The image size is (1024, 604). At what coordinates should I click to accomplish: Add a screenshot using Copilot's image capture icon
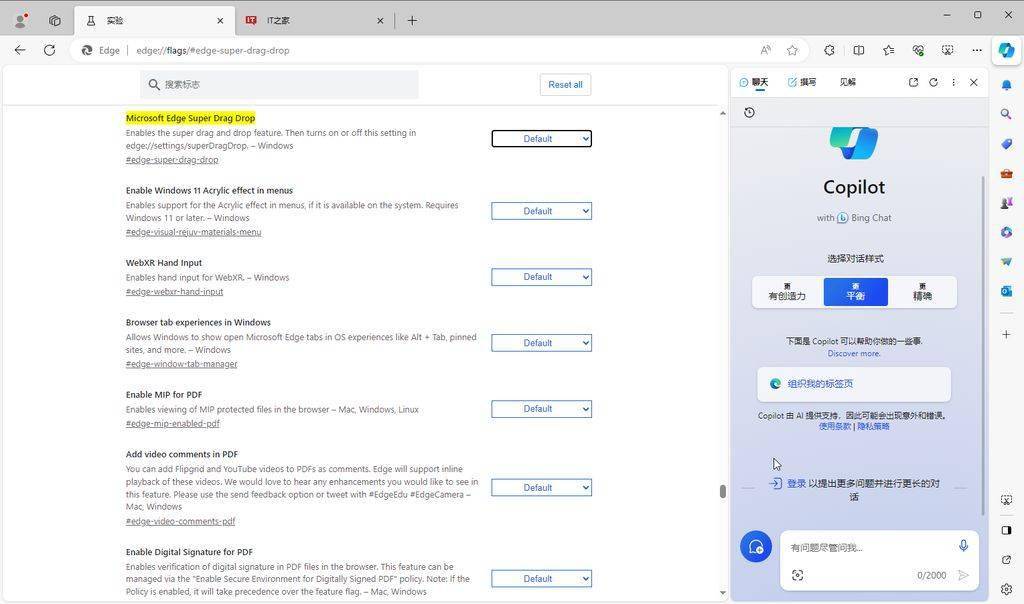[x=797, y=575]
